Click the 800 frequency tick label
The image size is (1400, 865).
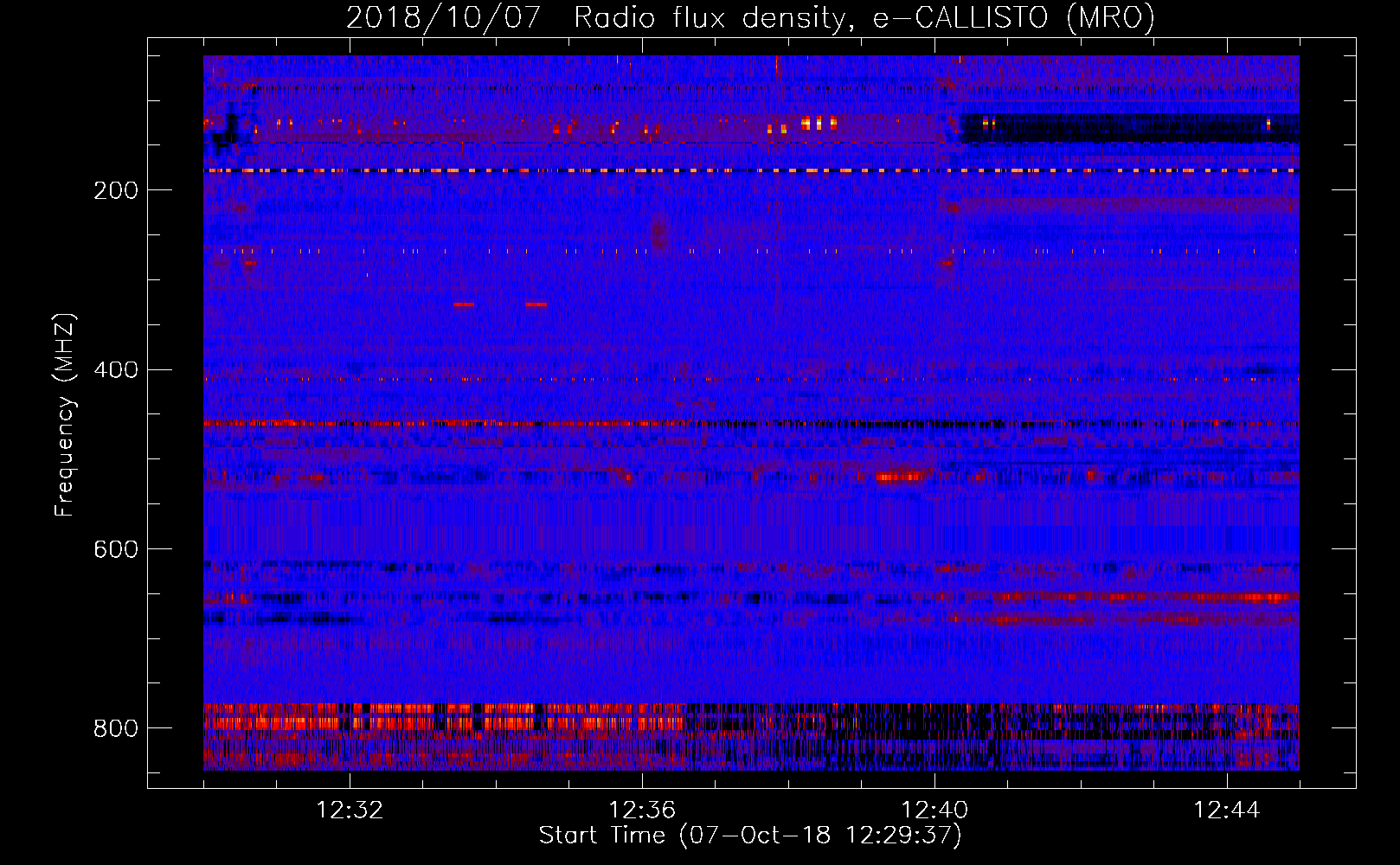click(x=116, y=728)
